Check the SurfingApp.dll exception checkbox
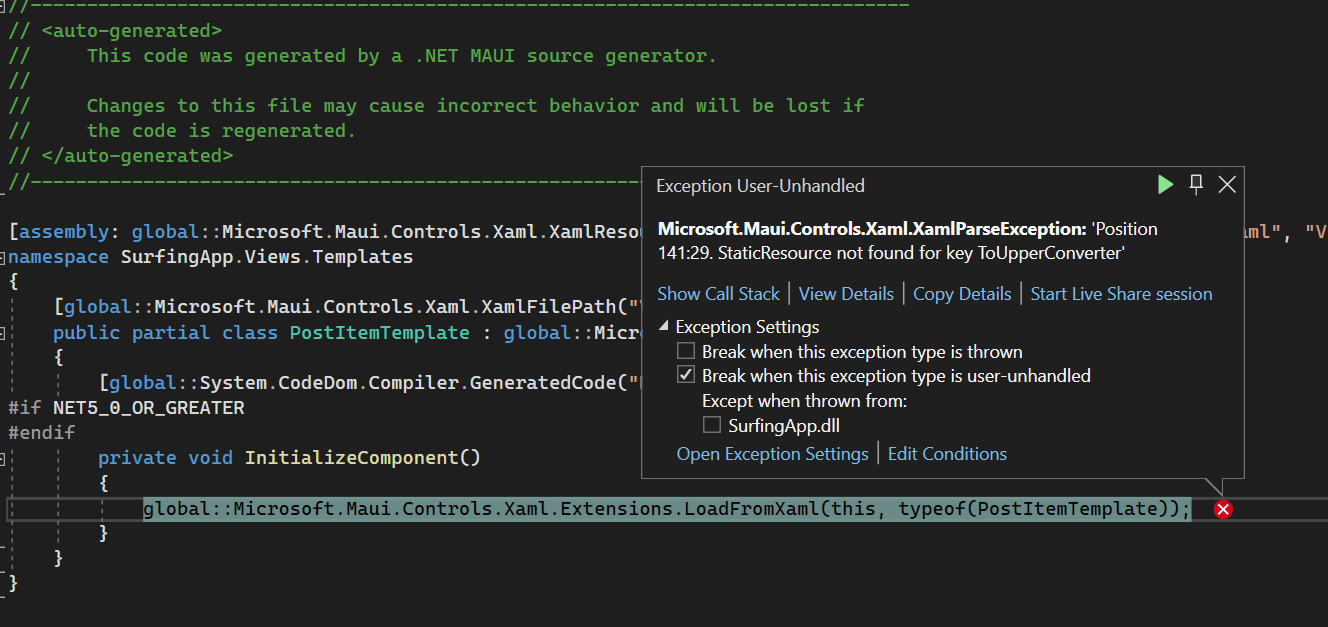 pos(712,425)
